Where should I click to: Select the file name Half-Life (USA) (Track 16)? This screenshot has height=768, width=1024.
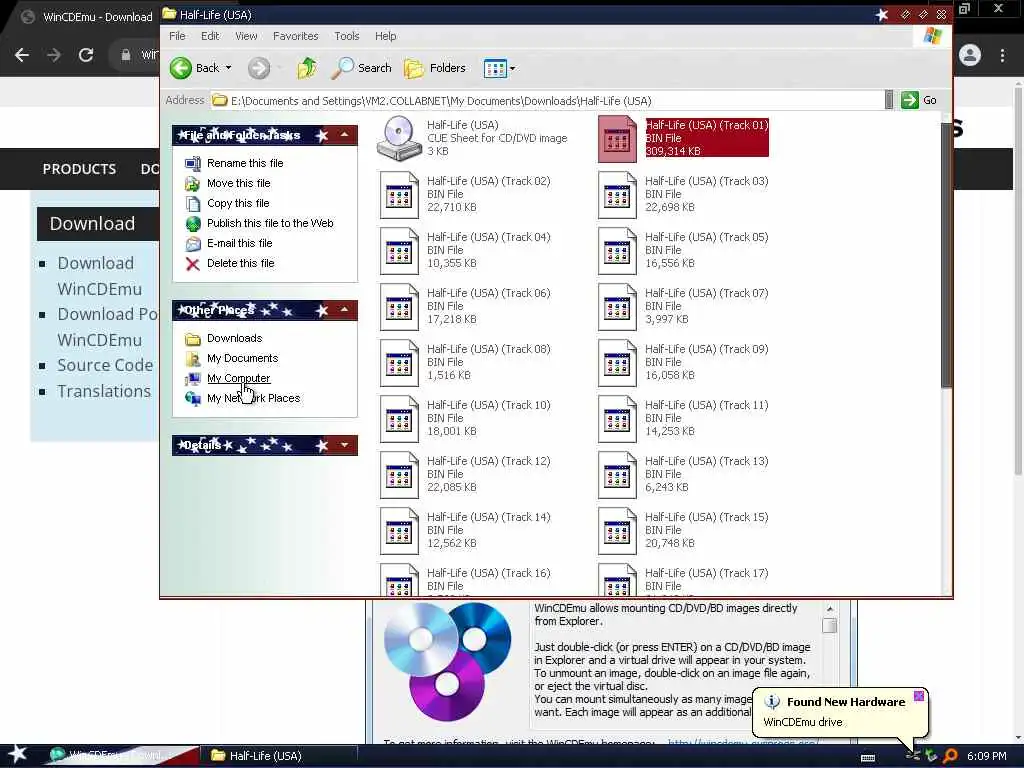point(488,573)
